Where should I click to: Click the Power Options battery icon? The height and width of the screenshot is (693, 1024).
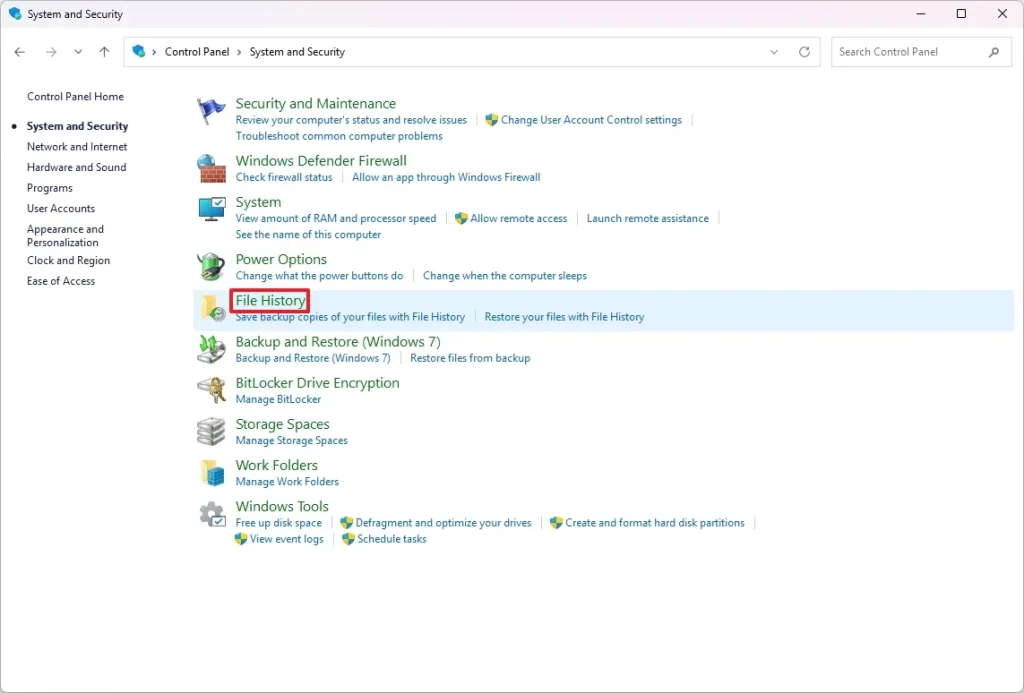211,267
